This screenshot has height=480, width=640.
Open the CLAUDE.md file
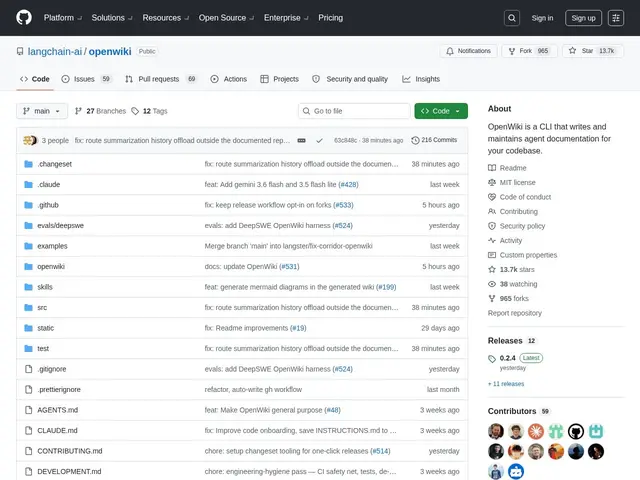coord(57,430)
